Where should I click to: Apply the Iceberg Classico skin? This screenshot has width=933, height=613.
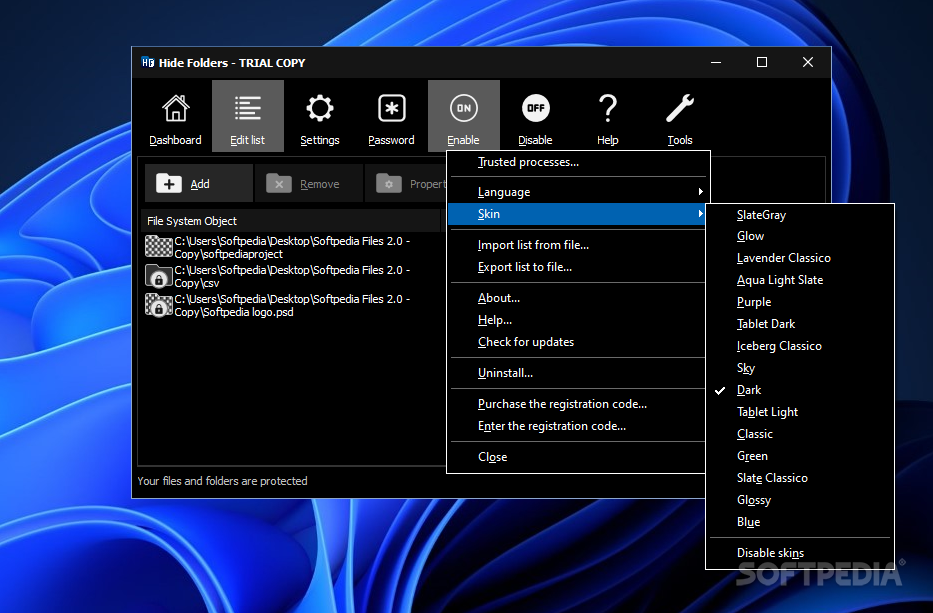800,346
